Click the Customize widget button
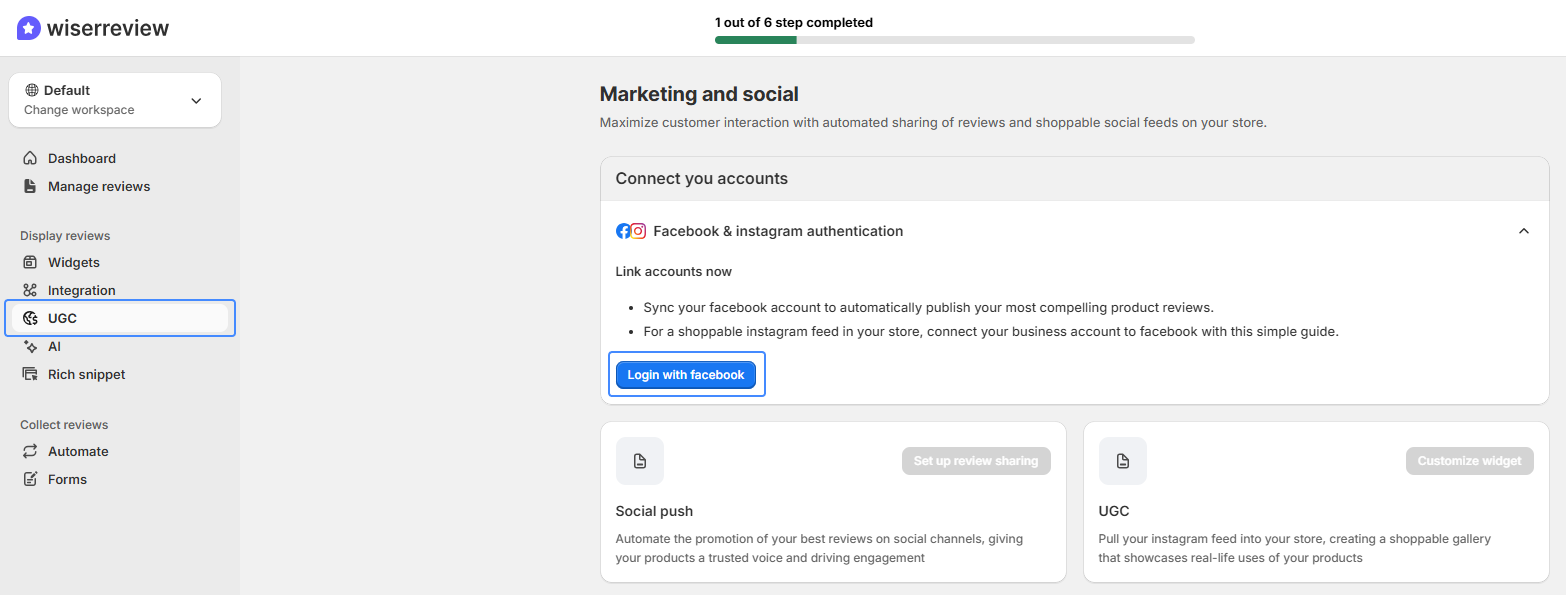 pos(1469,461)
